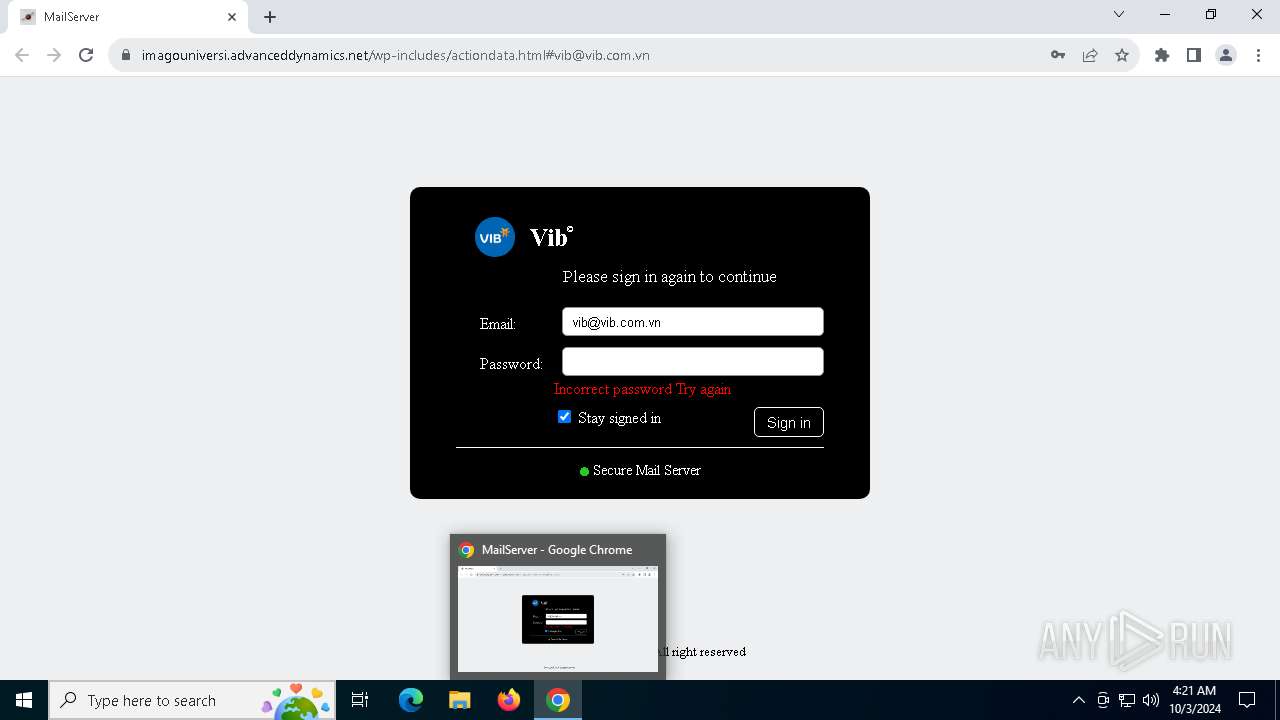The image size is (1280, 720).
Task: Click the VIB logo image
Action: coord(495,237)
